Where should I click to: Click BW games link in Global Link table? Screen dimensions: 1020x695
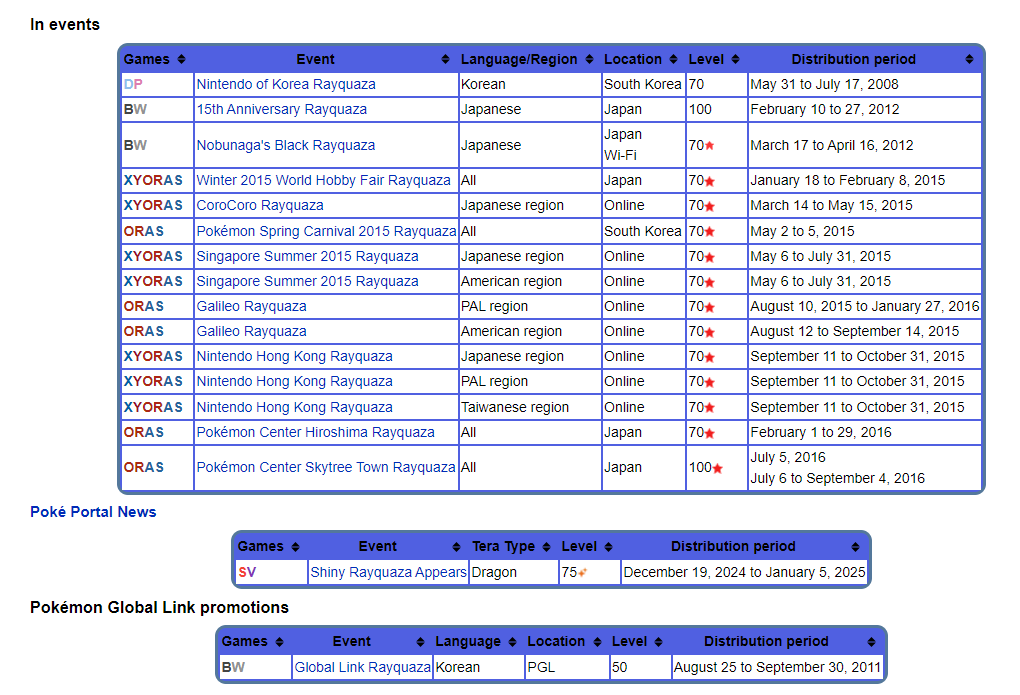(234, 668)
